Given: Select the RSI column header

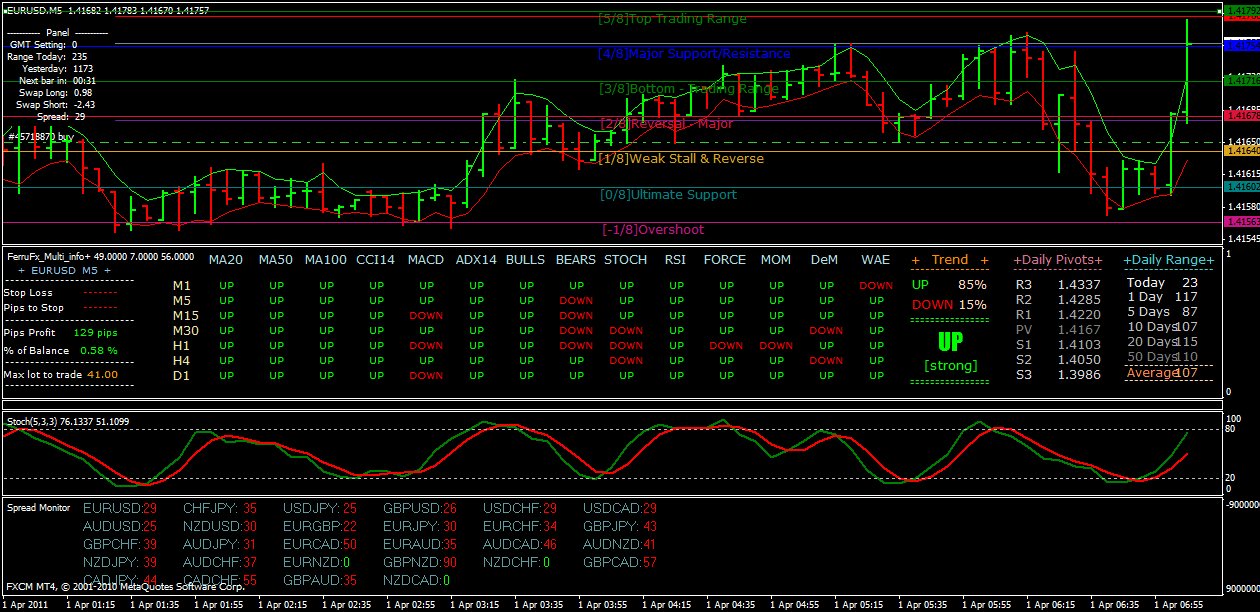Looking at the screenshot, I should pyautogui.click(x=675, y=259).
